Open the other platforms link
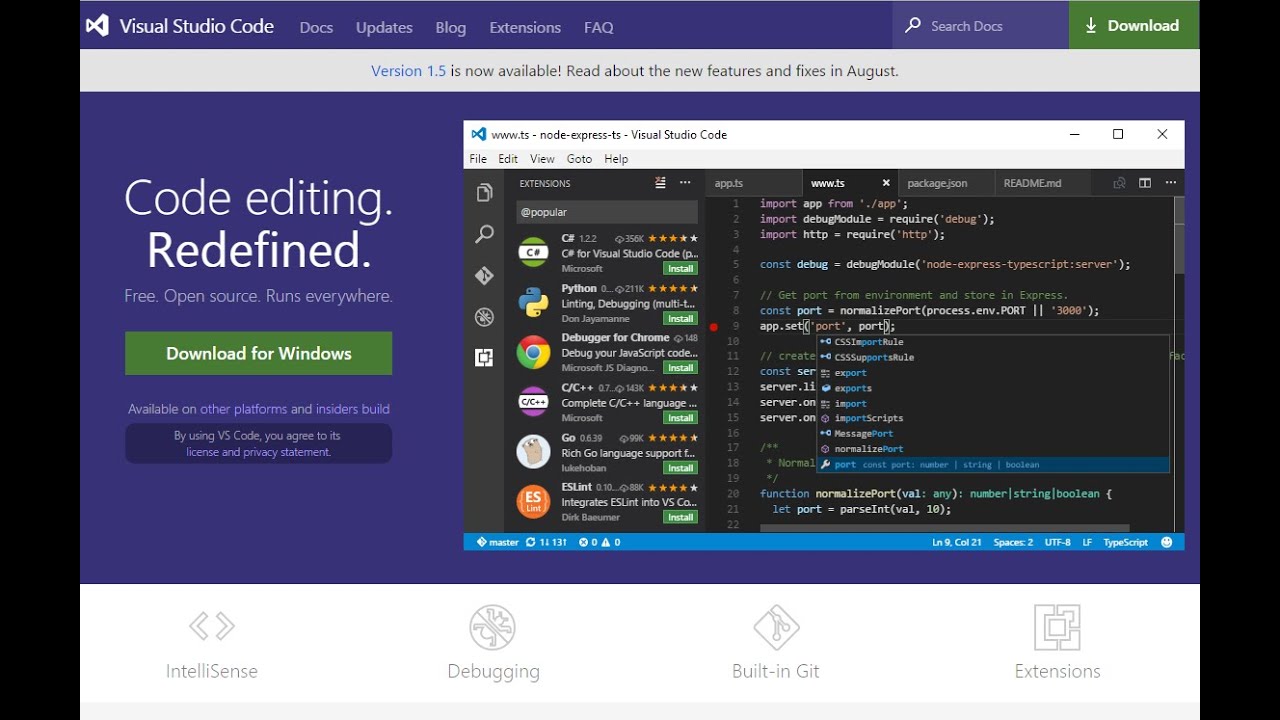This screenshot has width=1280, height=720. (243, 409)
